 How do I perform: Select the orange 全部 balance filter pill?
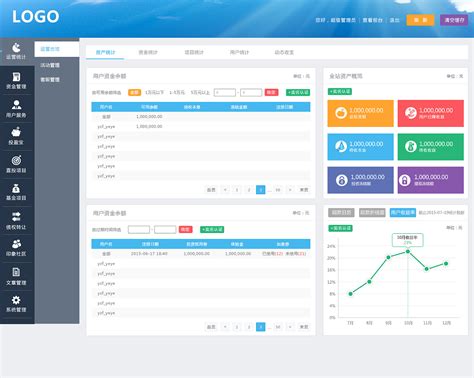[134, 92]
